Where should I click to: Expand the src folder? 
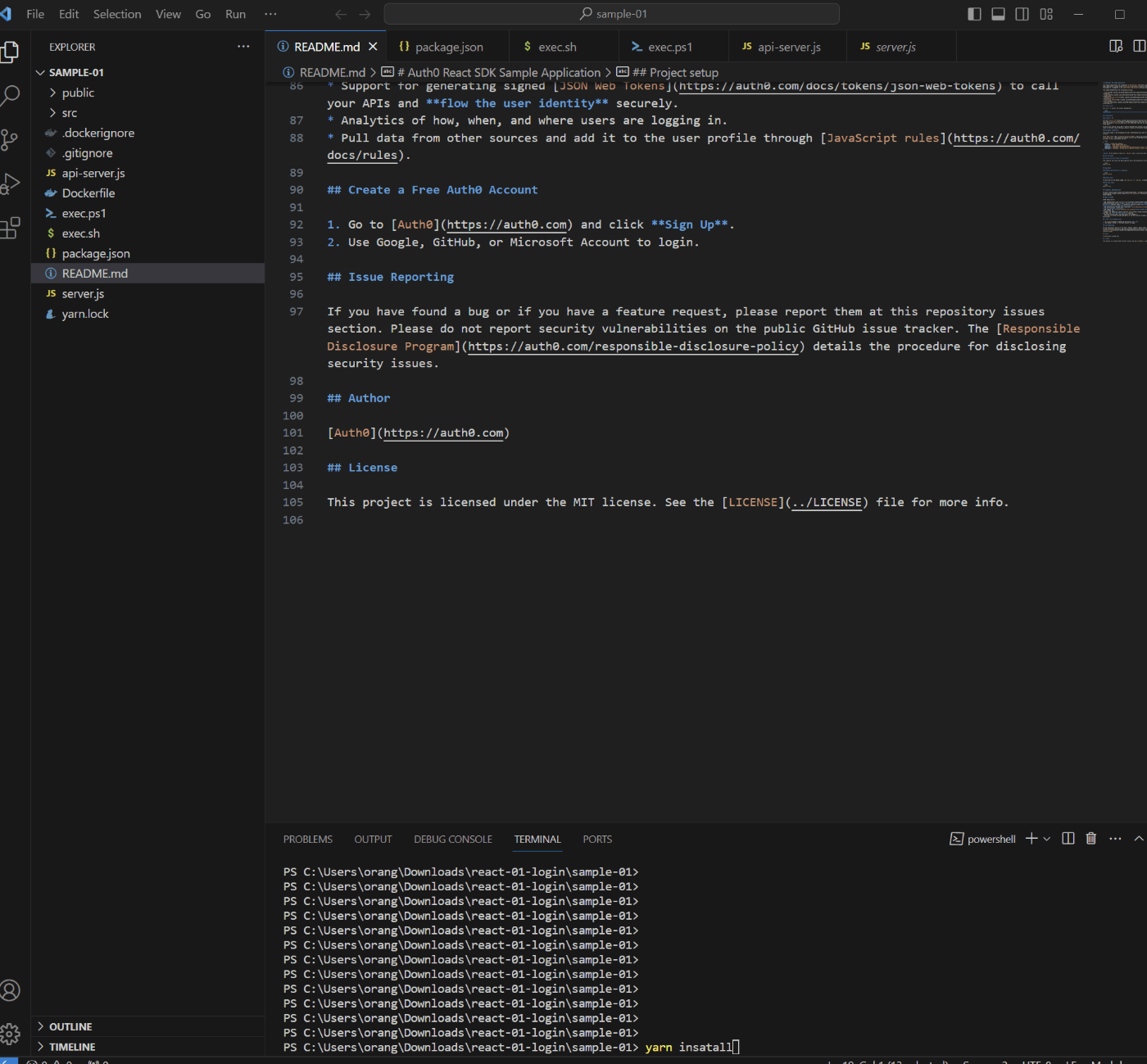[147, 113]
